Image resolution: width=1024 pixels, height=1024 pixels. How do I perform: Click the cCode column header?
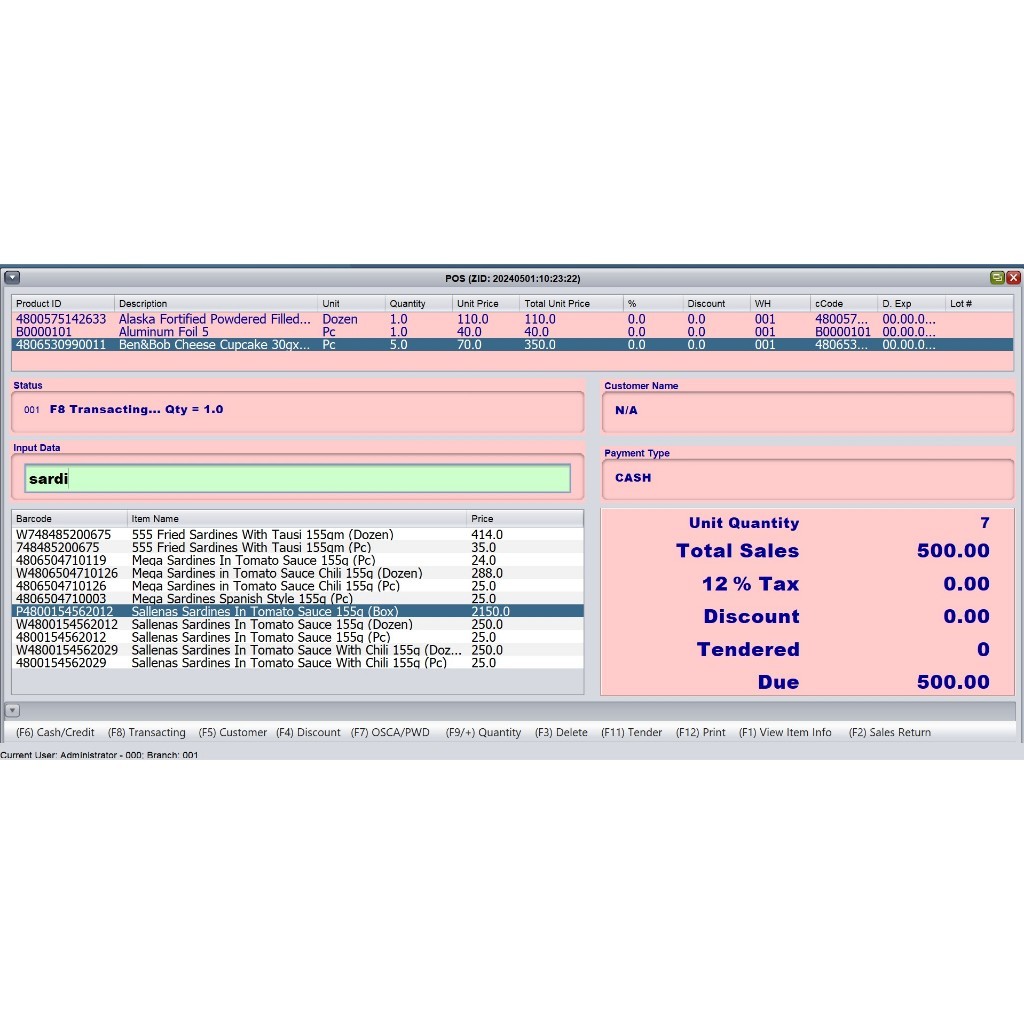[844, 304]
